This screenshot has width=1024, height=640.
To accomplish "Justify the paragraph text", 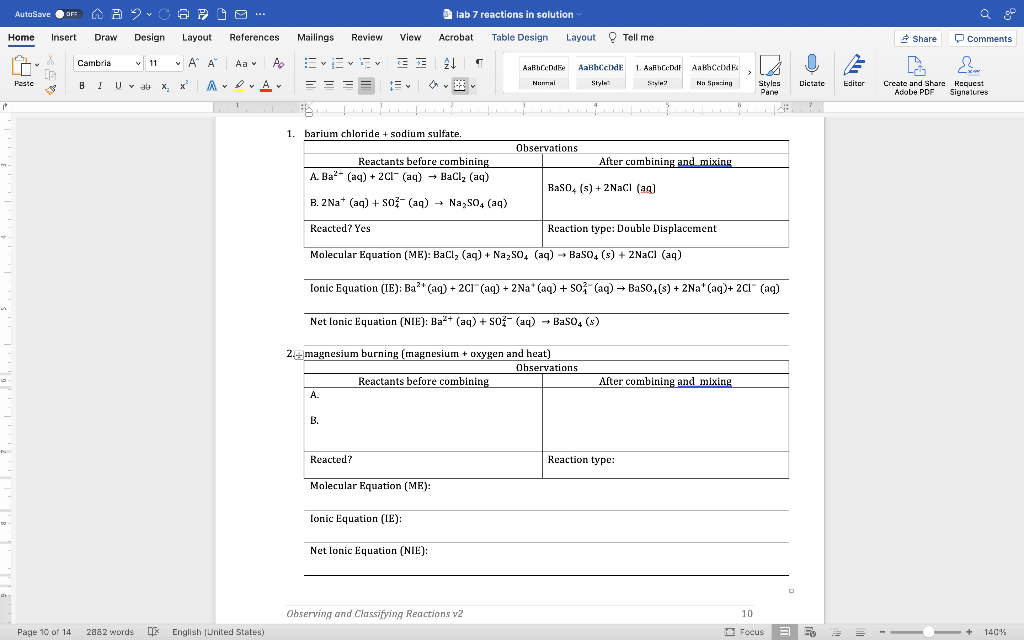I will (x=366, y=86).
